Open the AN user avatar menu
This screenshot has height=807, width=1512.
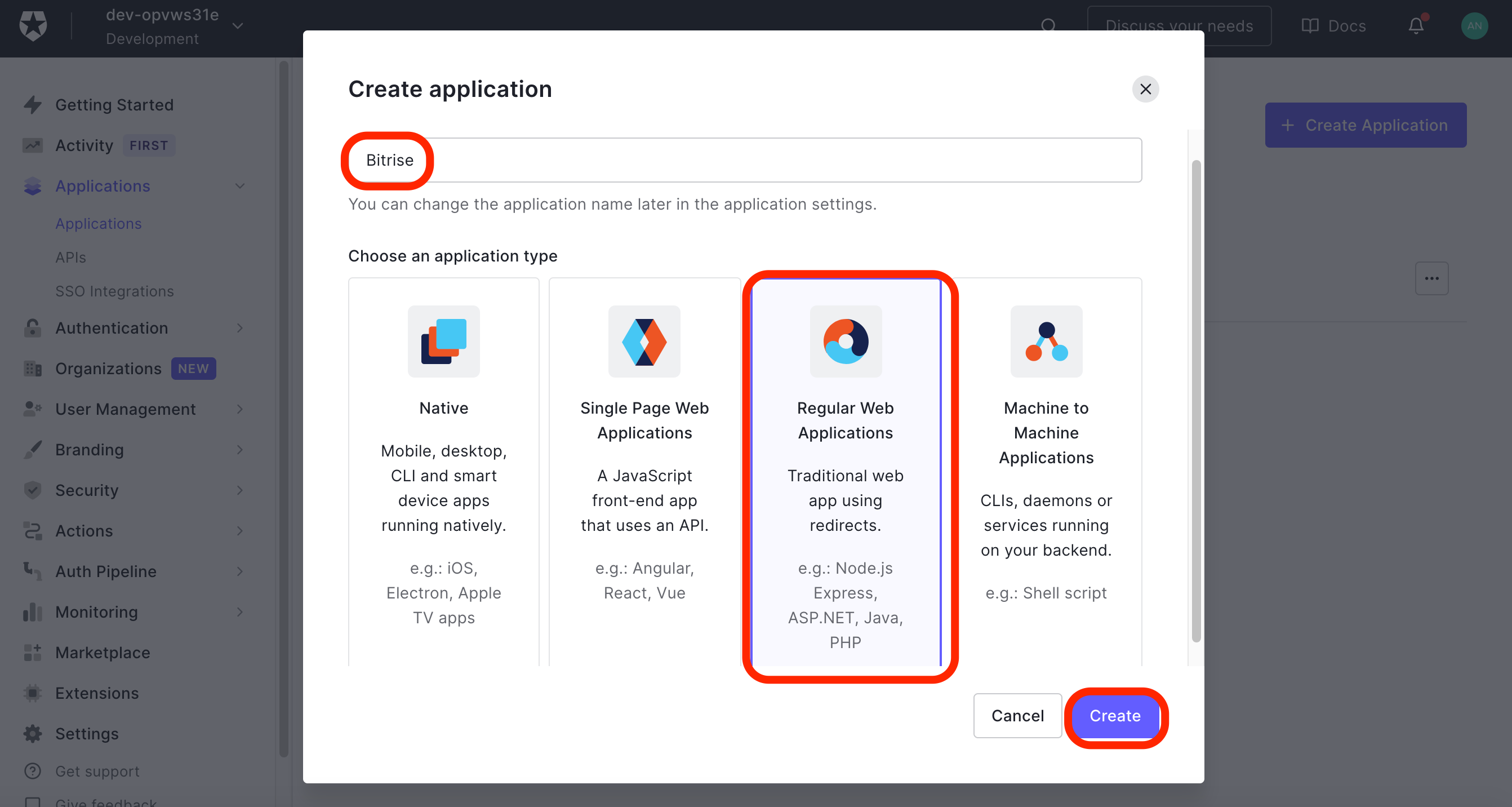(x=1474, y=26)
